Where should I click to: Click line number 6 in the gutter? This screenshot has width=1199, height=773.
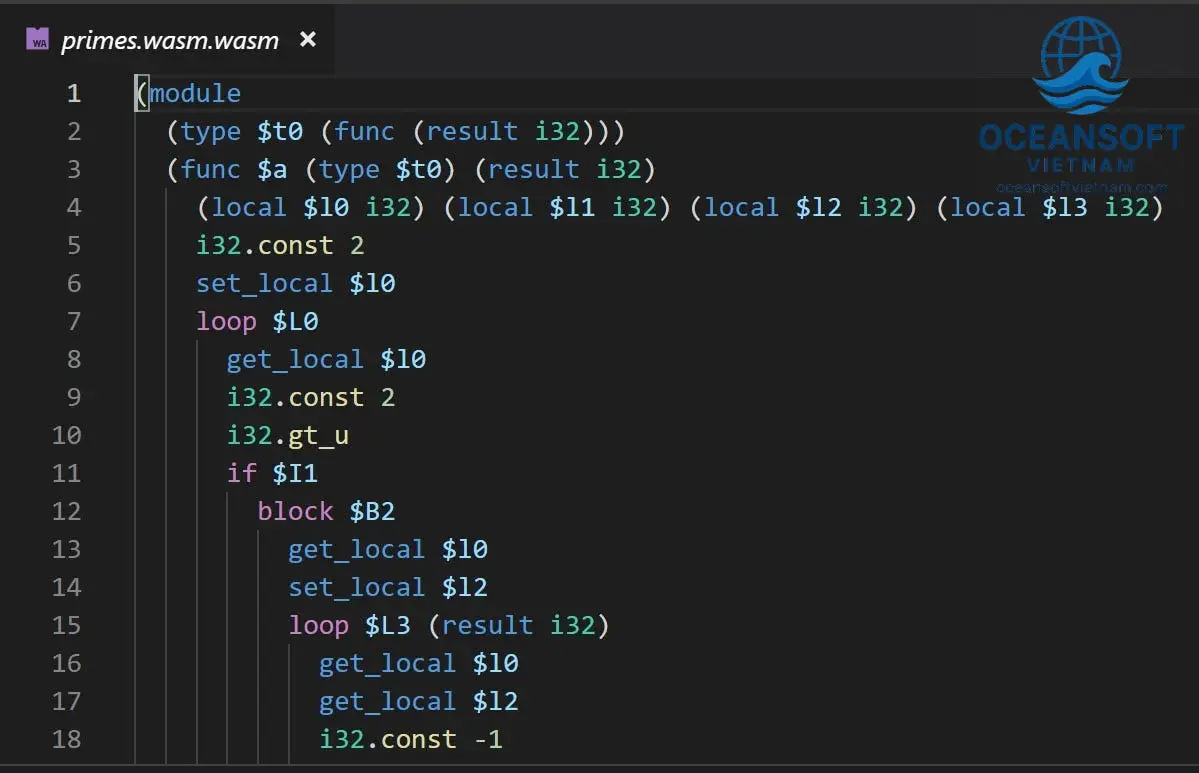73,284
